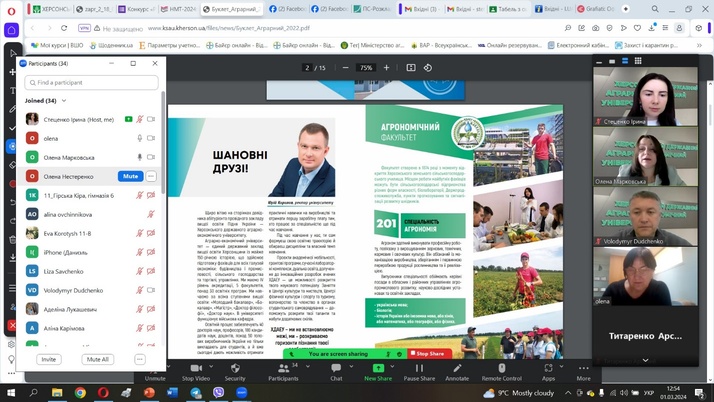
Task: Reload the browser page
Action: 64,28
